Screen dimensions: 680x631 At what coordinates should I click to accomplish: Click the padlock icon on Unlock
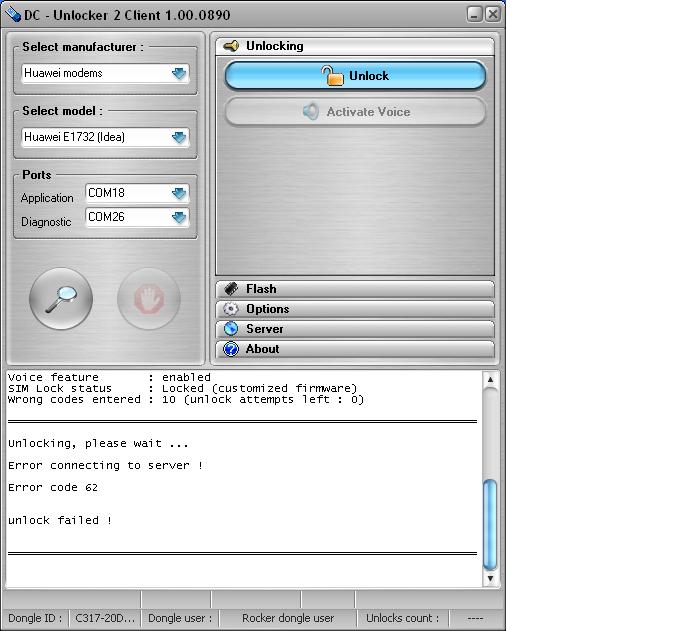pyautogui.click(x=331, y=76)
